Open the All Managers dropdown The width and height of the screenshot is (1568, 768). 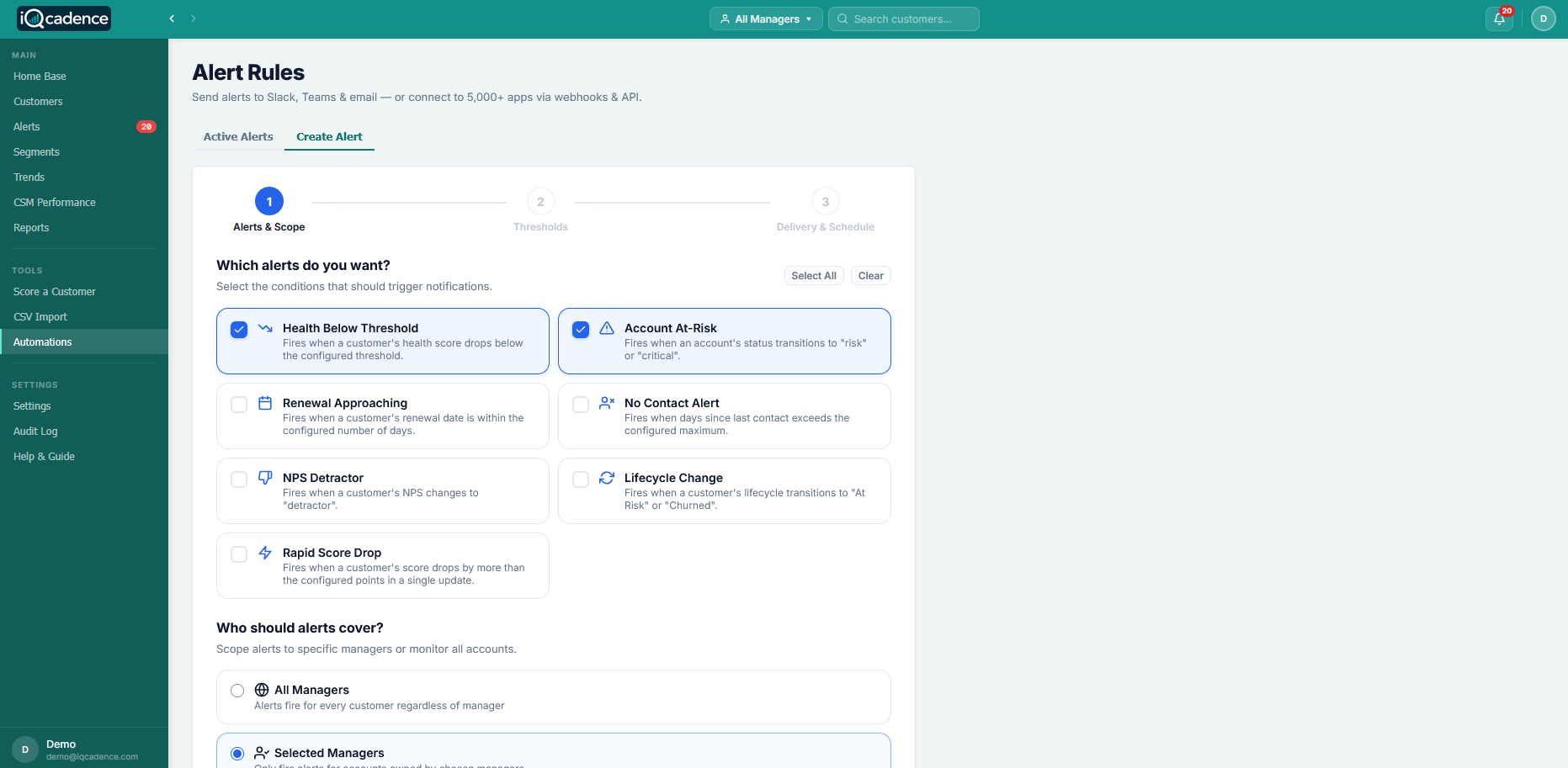[x=765, y=19]
